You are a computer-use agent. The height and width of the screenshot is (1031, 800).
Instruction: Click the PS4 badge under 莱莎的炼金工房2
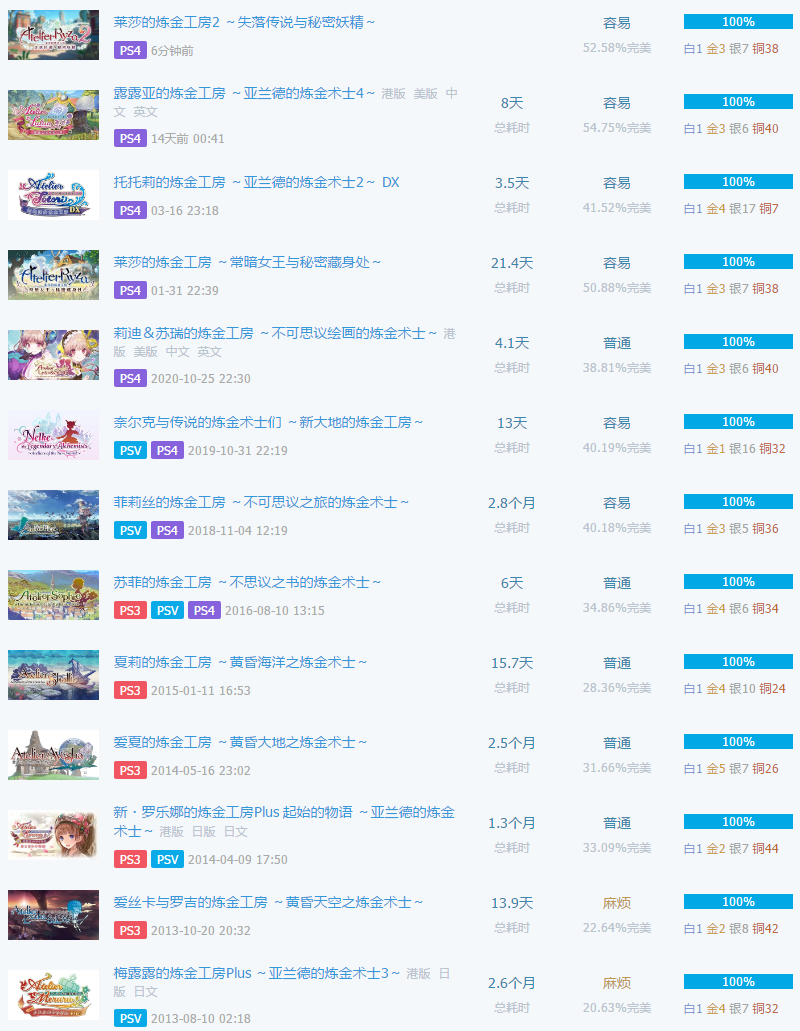(130, 51)
